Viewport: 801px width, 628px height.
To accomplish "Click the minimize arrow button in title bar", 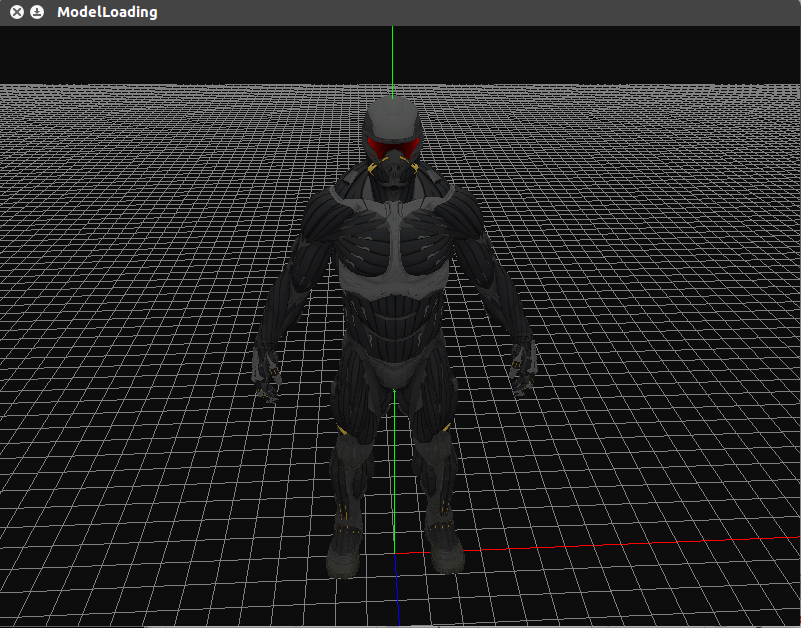I will 37,12.
